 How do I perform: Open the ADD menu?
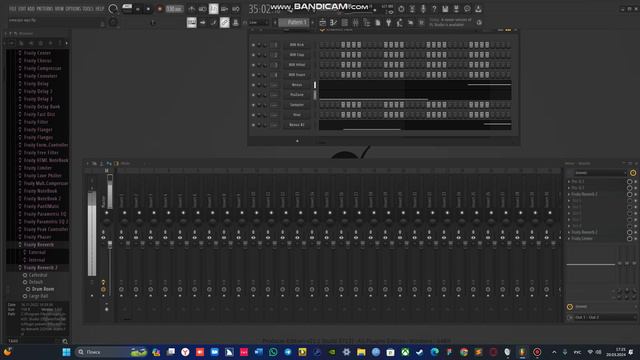pos(31,9)
